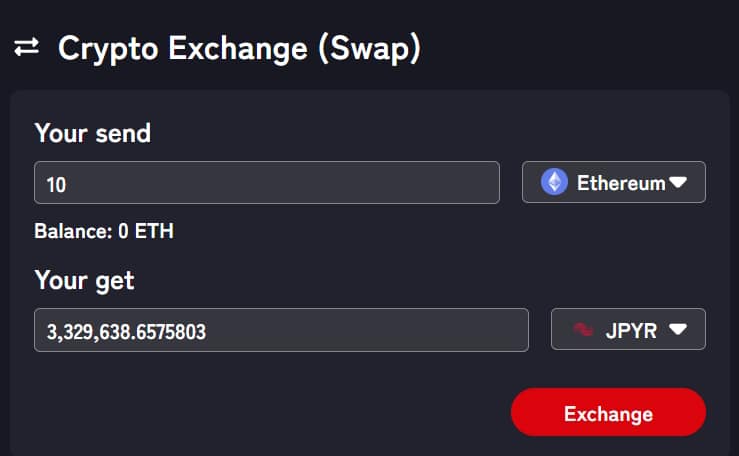Click the swap arrows icon in header
The width and height of the screenshot is (739, 456).
[x=27, y=47]
